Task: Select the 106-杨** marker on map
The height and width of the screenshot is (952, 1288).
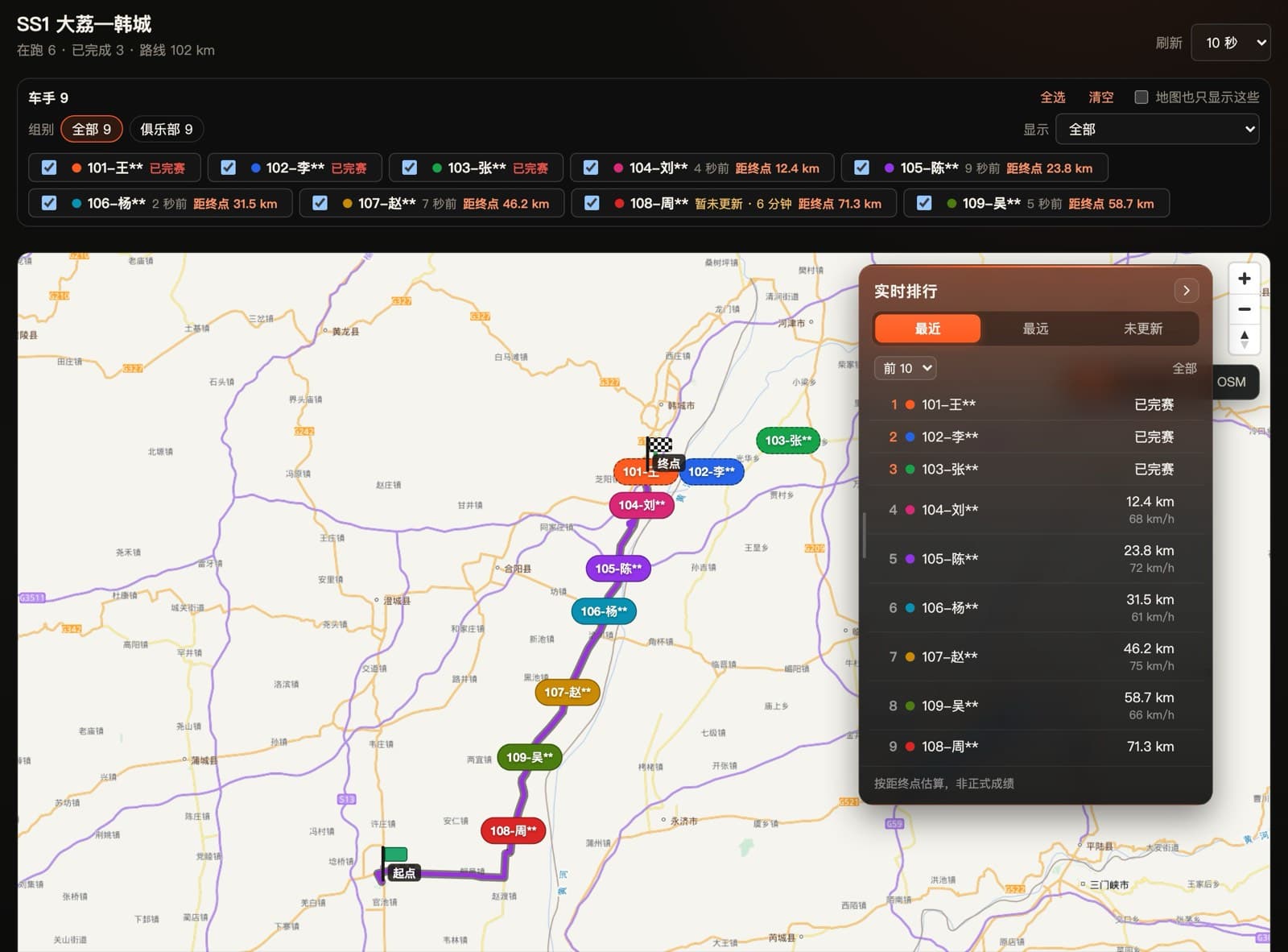Action: click(604, 611)
